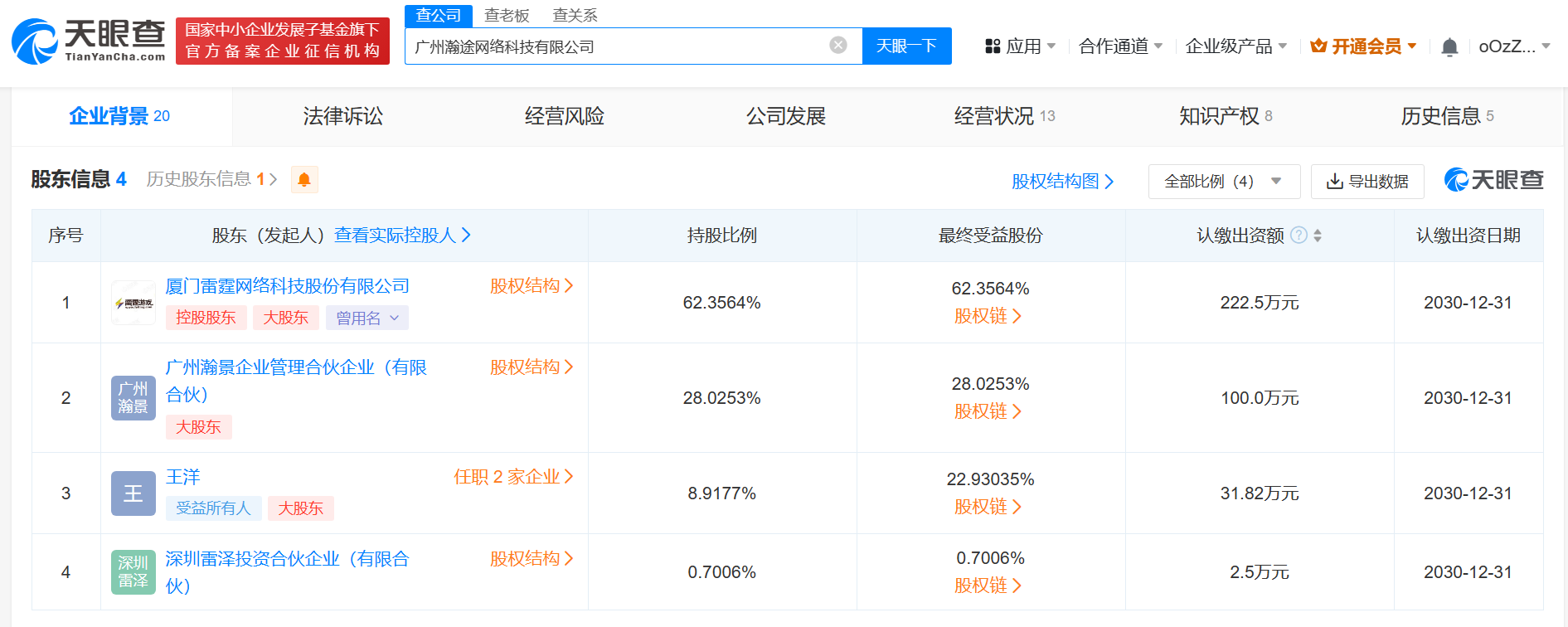This screenshot has height=627, width=1568.
Task: Sort by 认缴出资额 column arrows
Action: 1318,236
